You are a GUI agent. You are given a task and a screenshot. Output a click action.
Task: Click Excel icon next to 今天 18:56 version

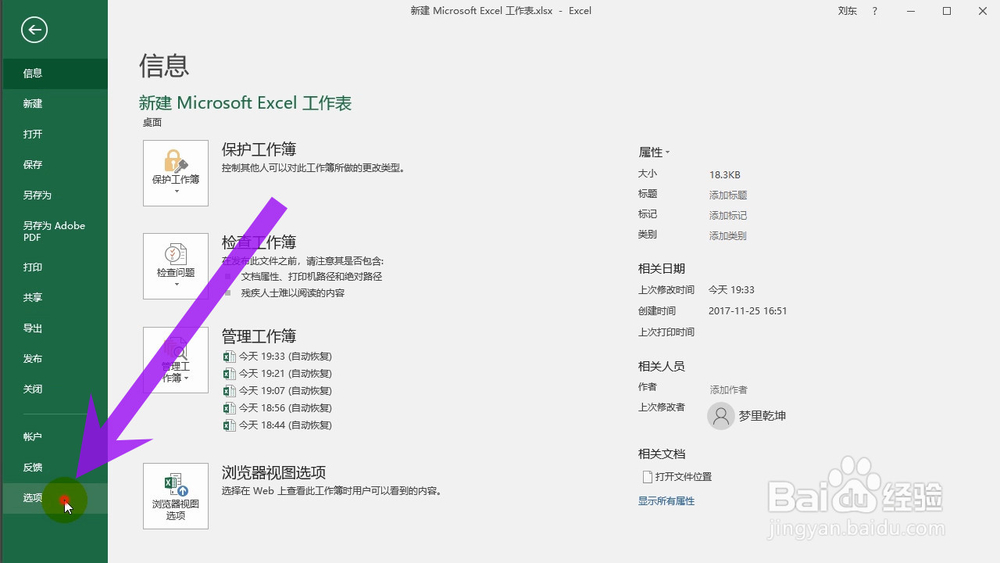229,408
